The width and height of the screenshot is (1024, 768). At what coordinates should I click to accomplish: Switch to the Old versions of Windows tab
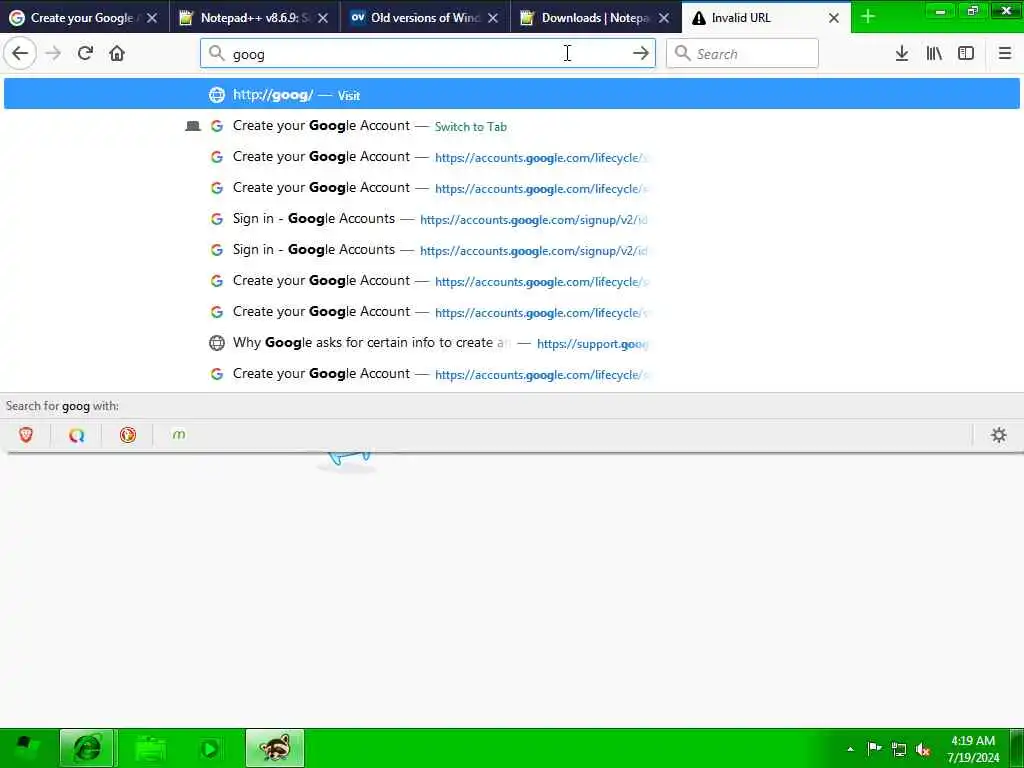[x=425, y=18]
